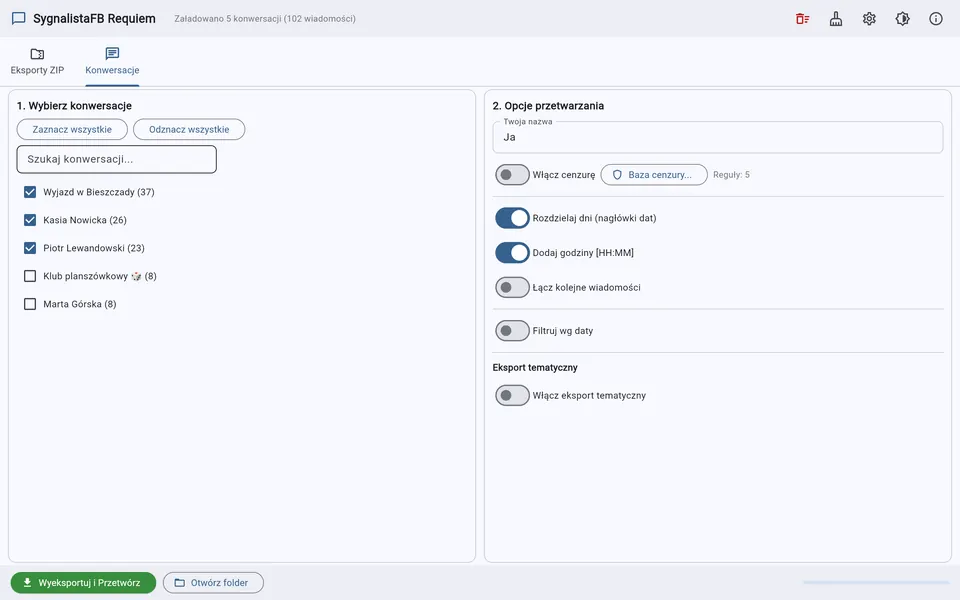Screen dimensions: 960x600
Task: Click the 'Reguły: 5' text
Action: tap(731, 174)
